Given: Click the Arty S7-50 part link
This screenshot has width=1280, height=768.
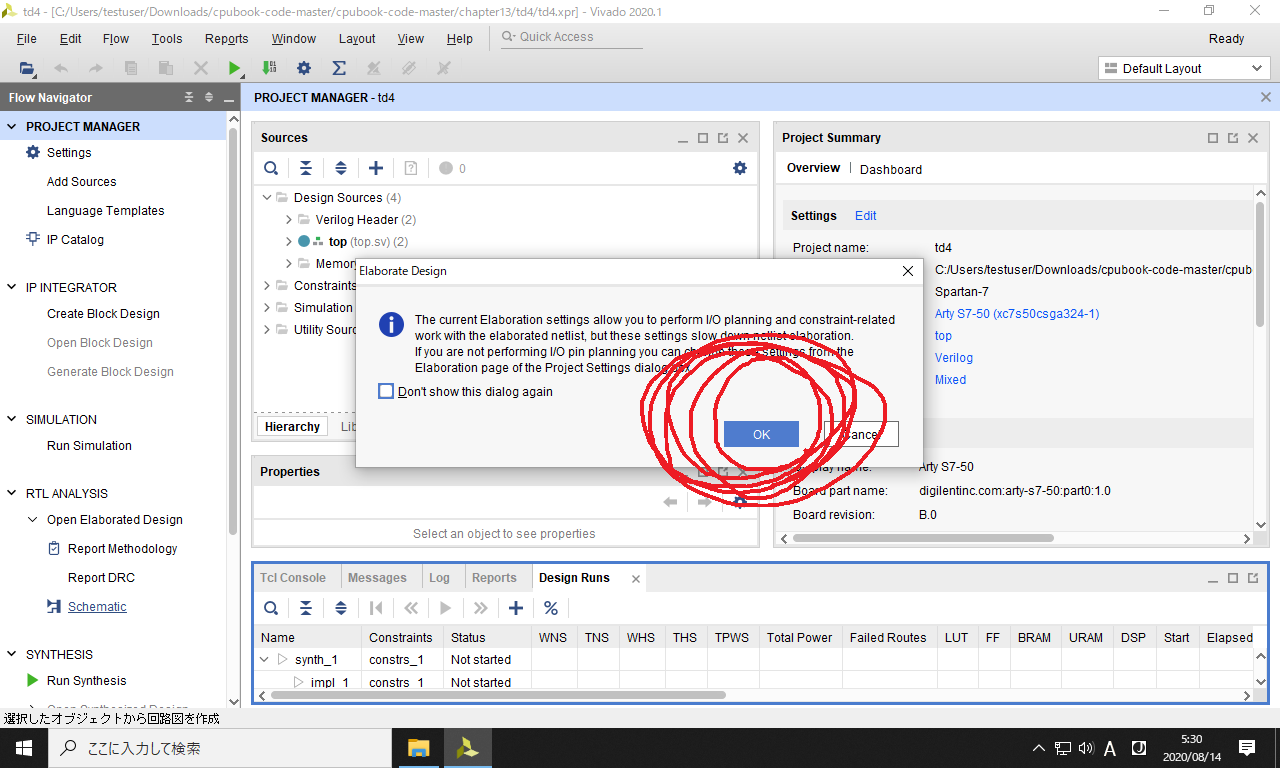Looking at the screenshot, I should [x=1017, y=313].
